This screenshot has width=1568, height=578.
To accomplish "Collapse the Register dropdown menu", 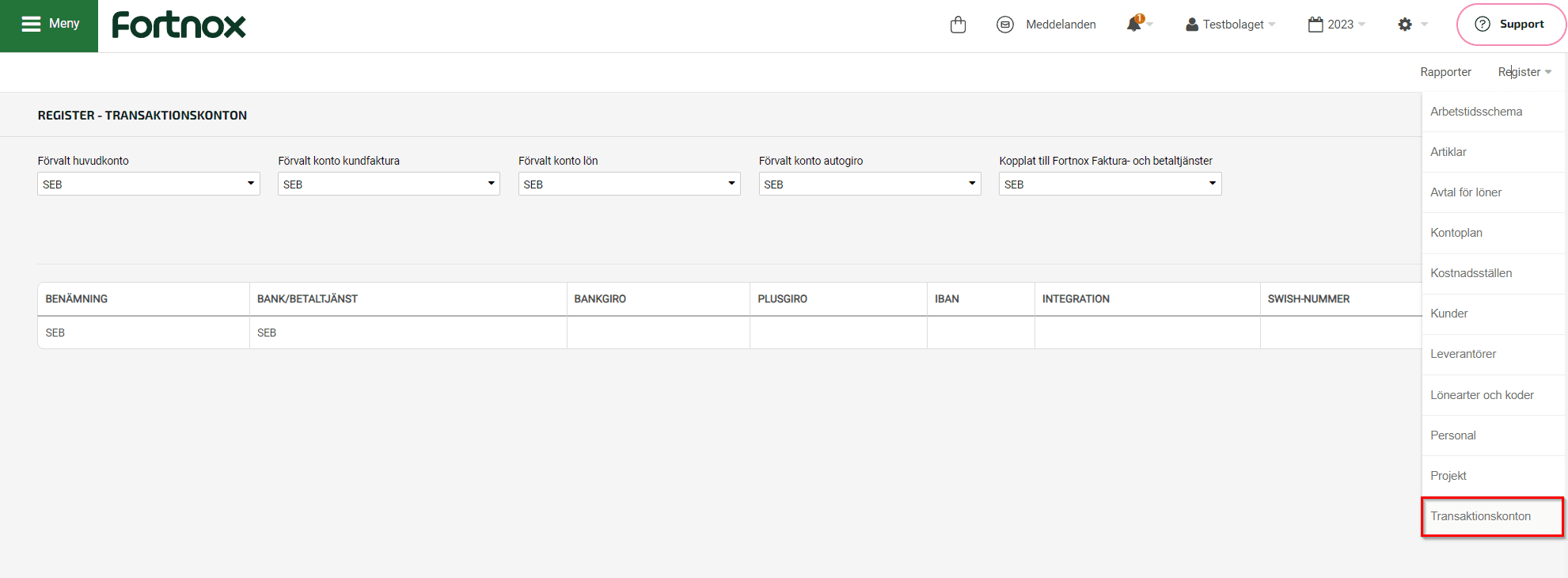I will tap(1524, 72).
